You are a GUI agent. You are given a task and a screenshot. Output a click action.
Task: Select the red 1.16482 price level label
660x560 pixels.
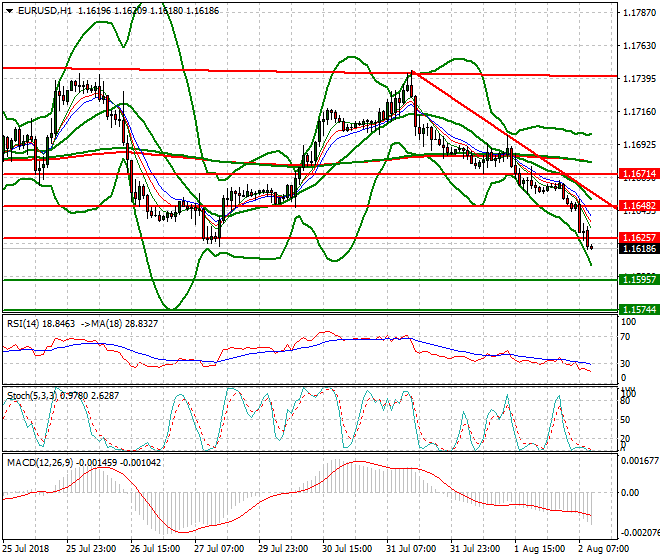639,205
